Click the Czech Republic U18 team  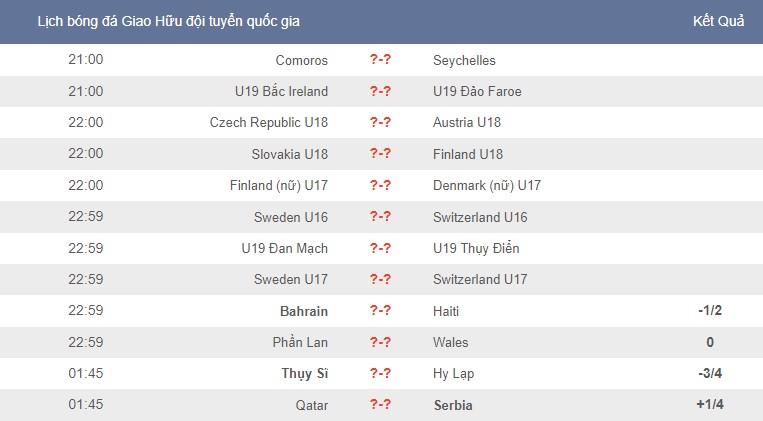(269, 123)
